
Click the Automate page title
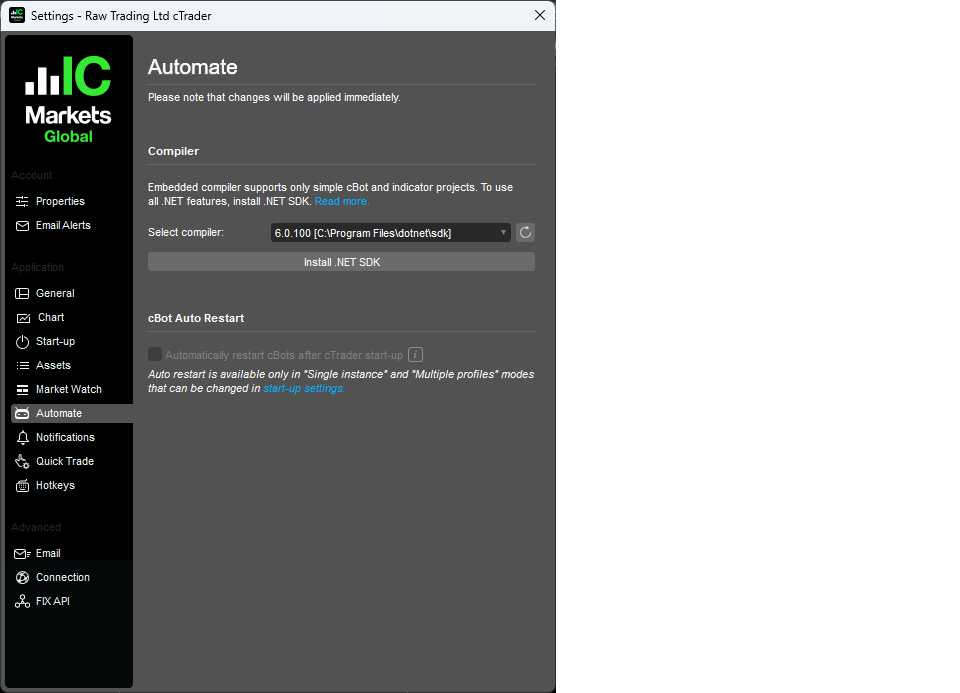click(192, 67)
